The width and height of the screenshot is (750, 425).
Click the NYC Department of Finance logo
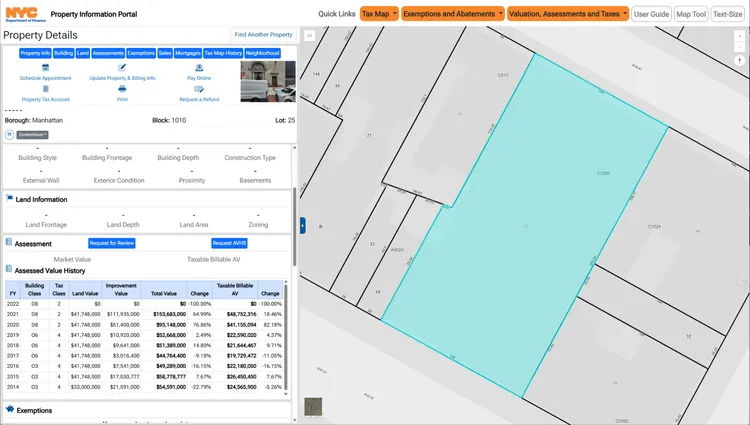click(22, 13)
